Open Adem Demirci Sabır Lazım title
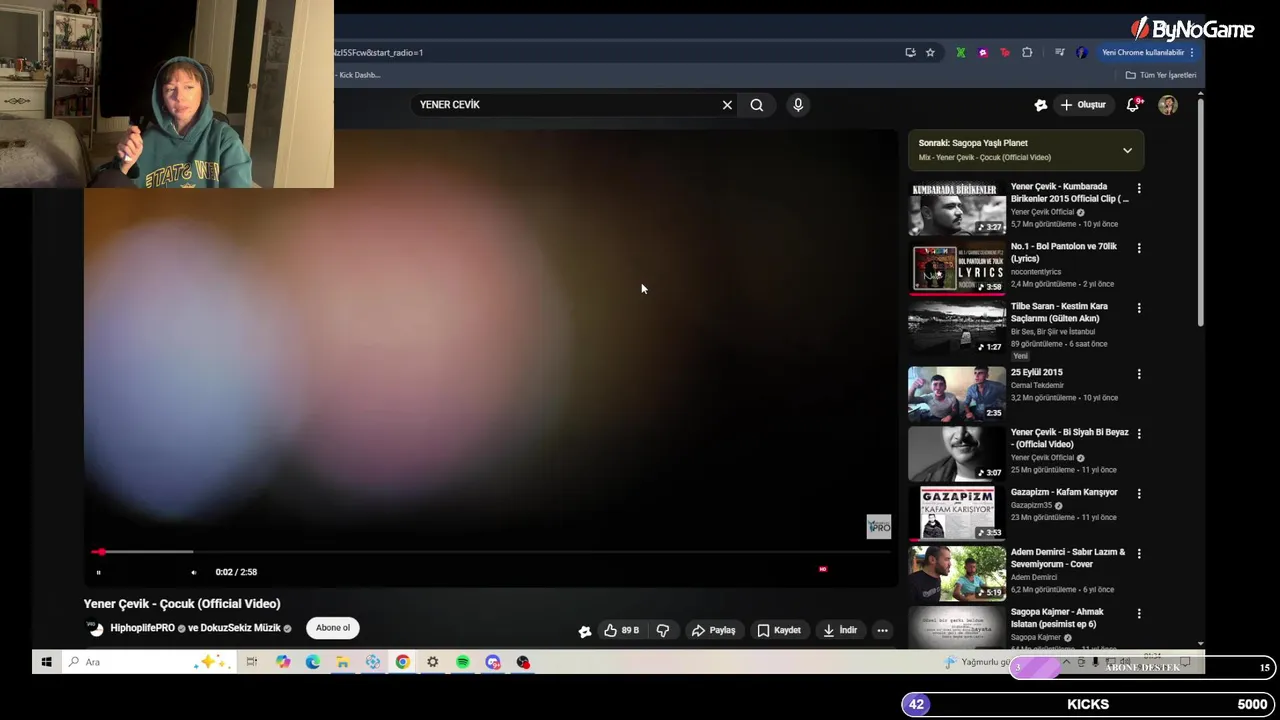The image size is (1280, 720). (x=1067, y=558)
